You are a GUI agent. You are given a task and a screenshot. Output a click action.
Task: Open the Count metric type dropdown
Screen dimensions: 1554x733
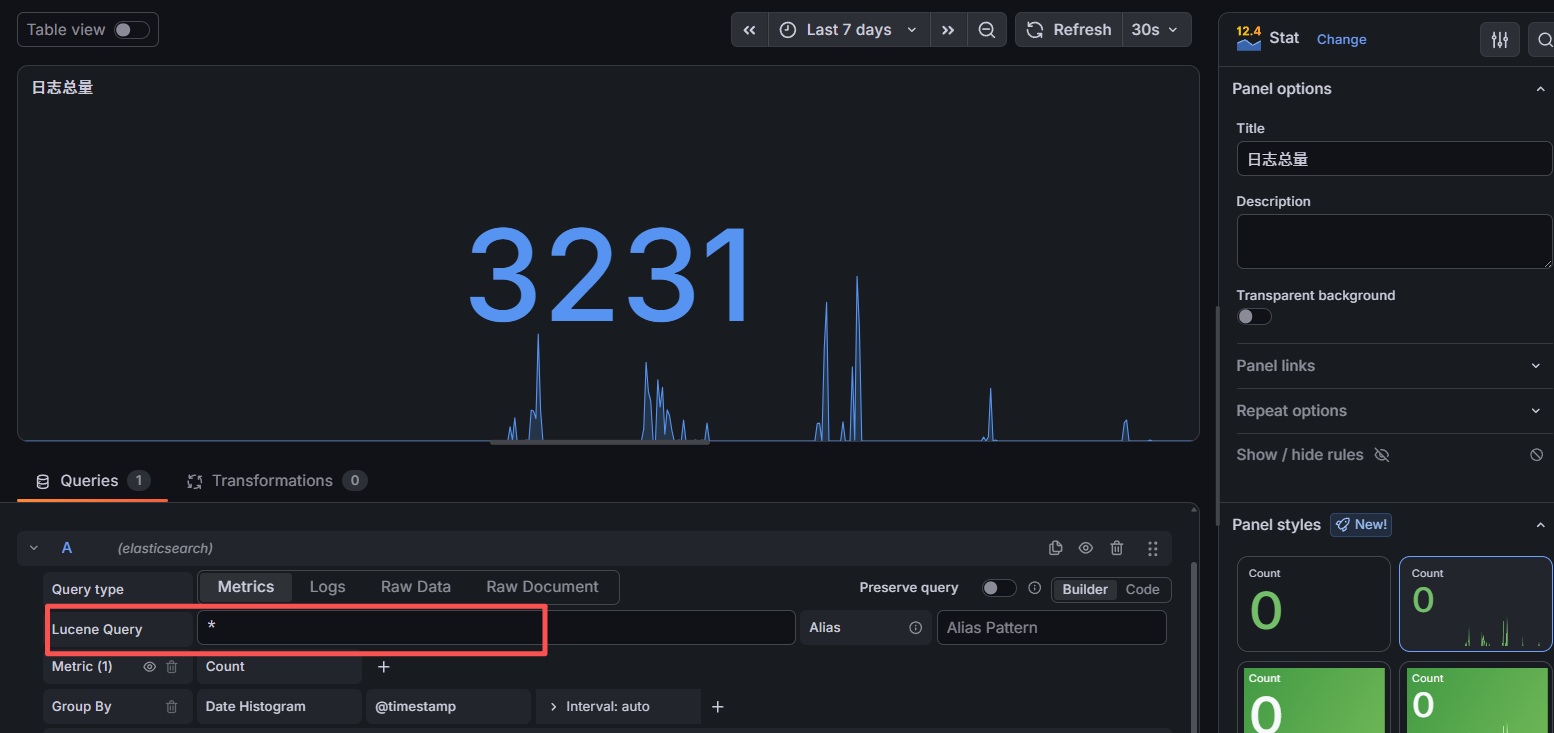pos(279,667)
